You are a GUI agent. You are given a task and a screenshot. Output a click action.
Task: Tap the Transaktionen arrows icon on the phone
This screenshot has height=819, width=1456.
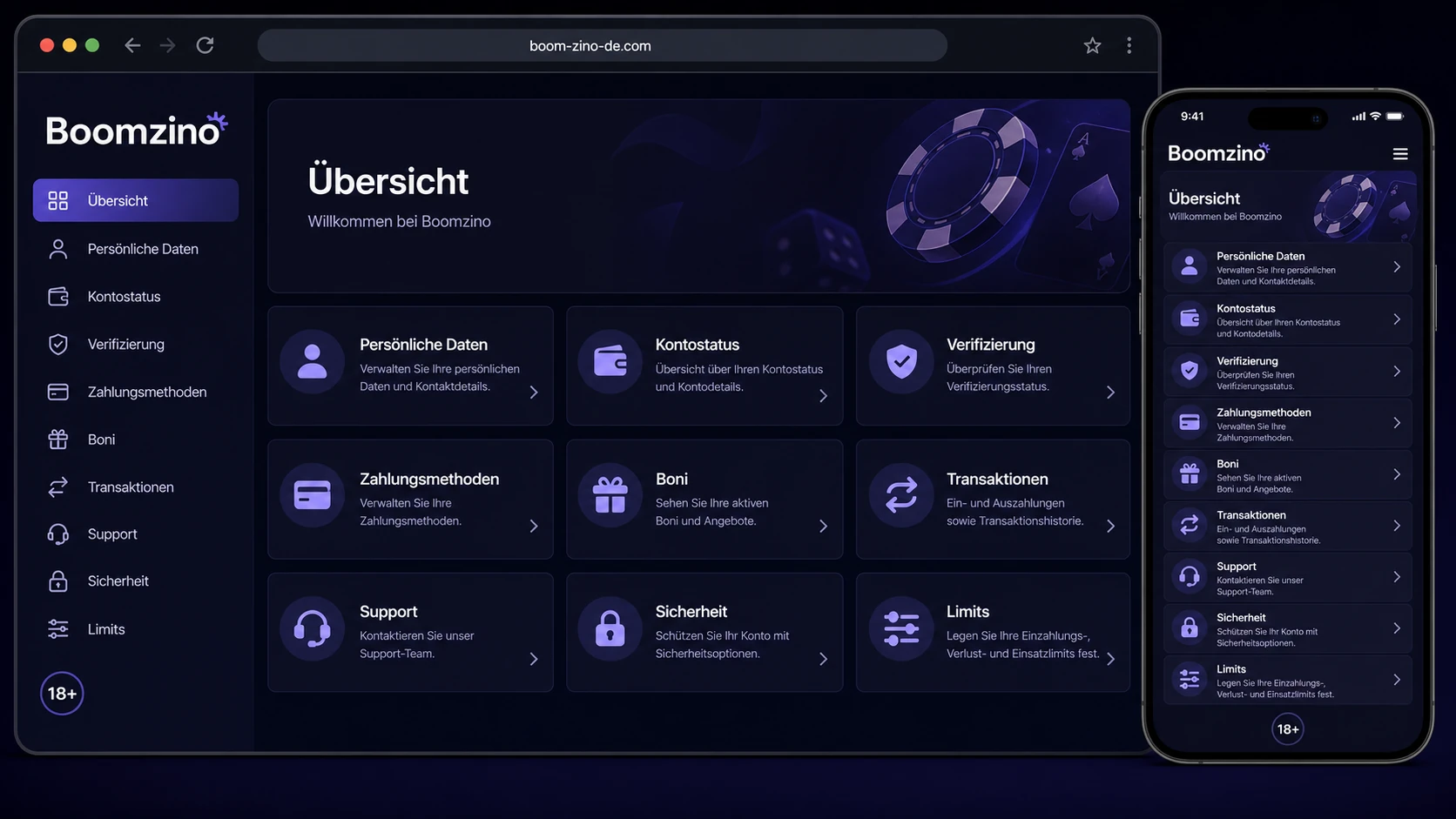click(1190, 526)
